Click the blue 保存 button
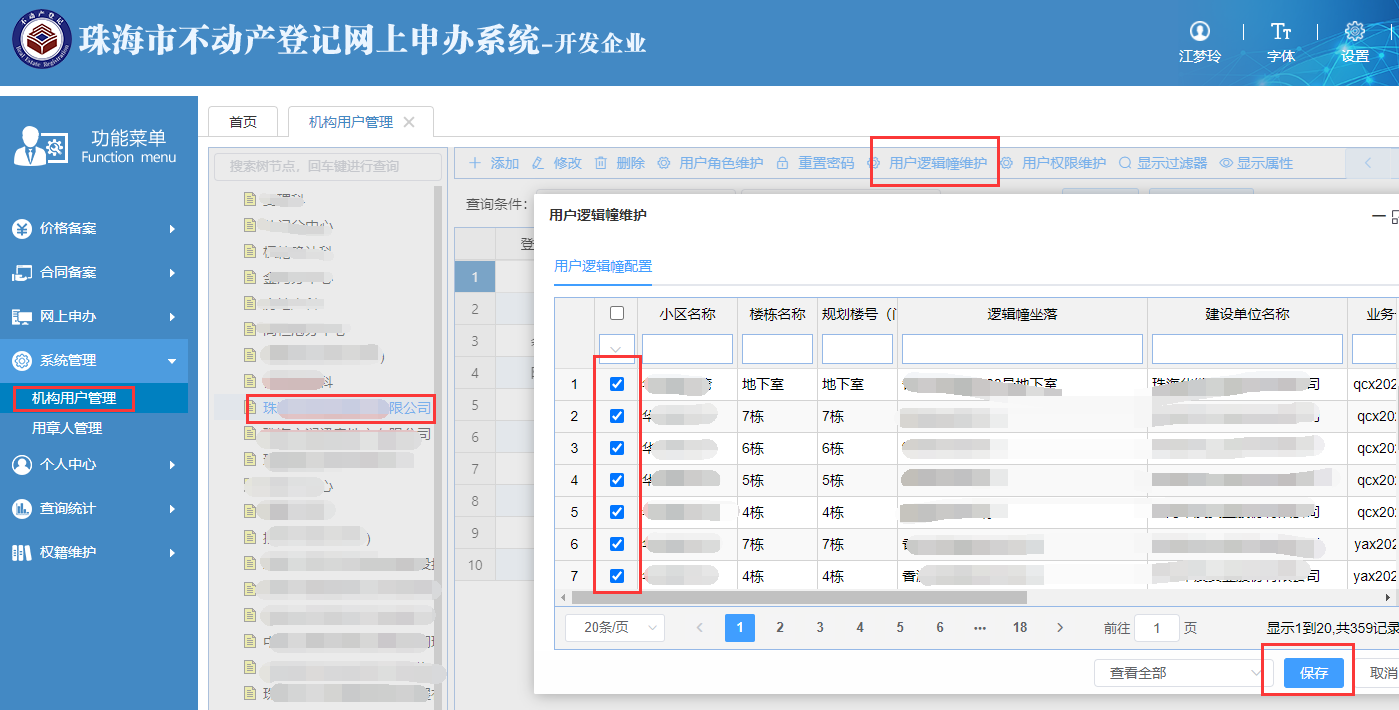Image resolution: width=1399 pixels, height=710 pixels. [x=1313, y=673]
